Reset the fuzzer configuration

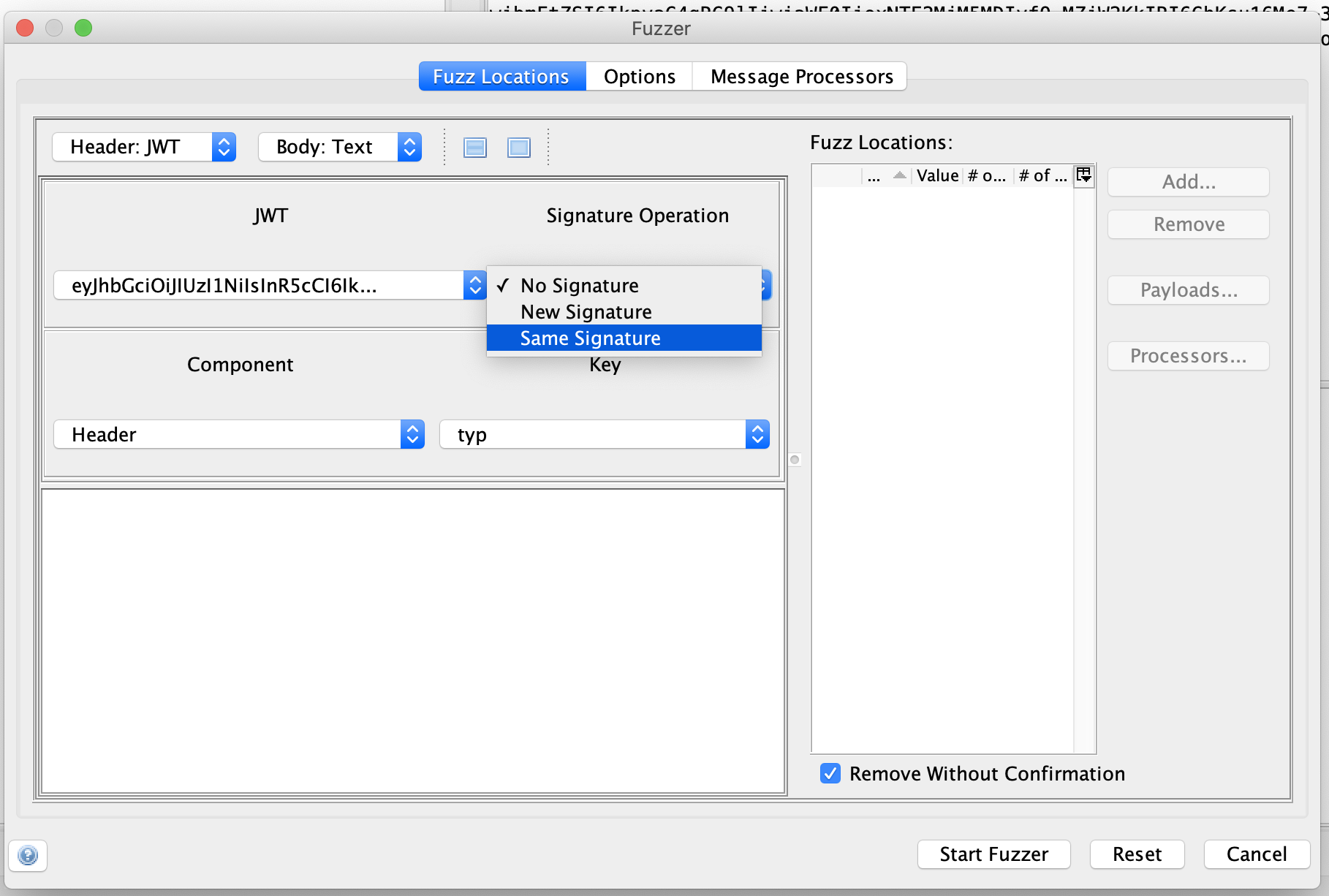[1137, 854]
